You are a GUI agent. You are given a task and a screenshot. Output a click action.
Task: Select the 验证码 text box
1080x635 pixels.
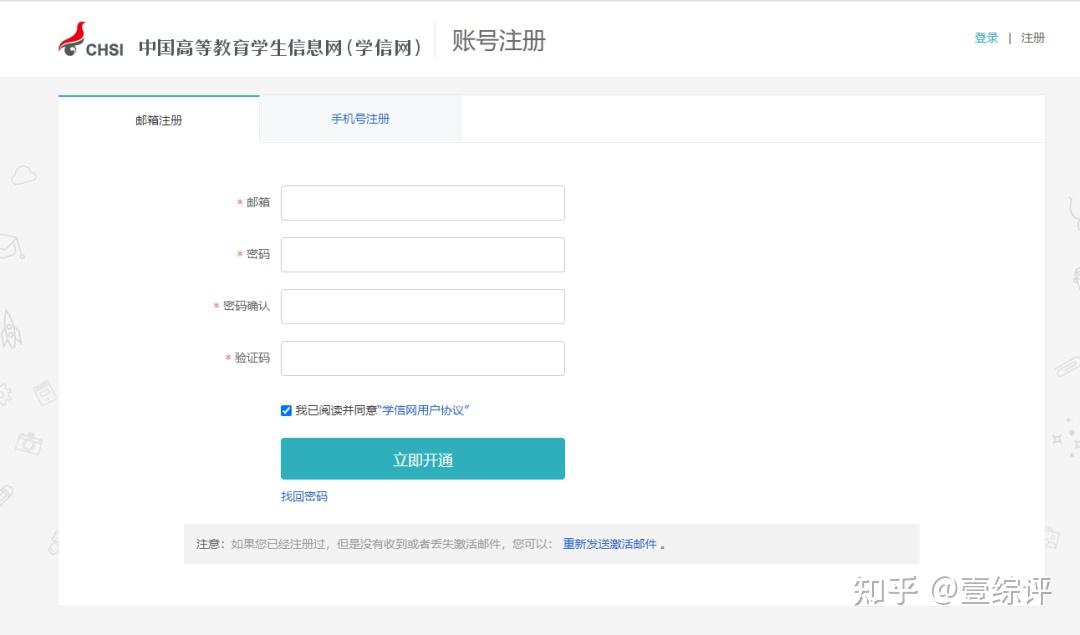tap(422, 359)
